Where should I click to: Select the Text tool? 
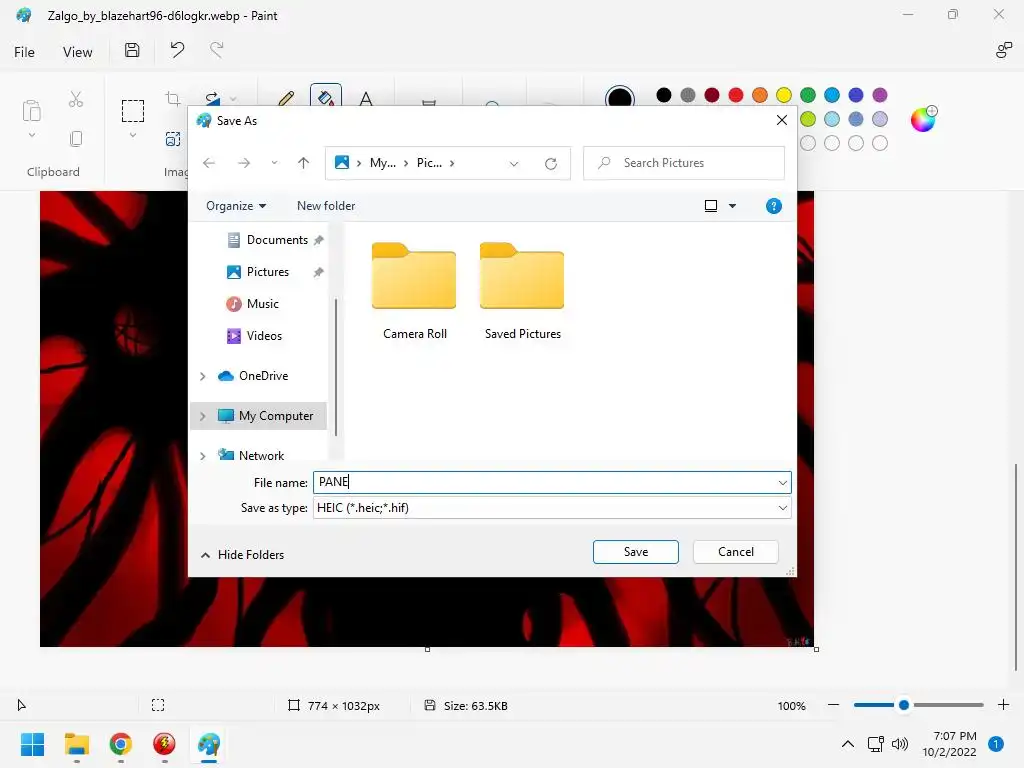[366, 98]
